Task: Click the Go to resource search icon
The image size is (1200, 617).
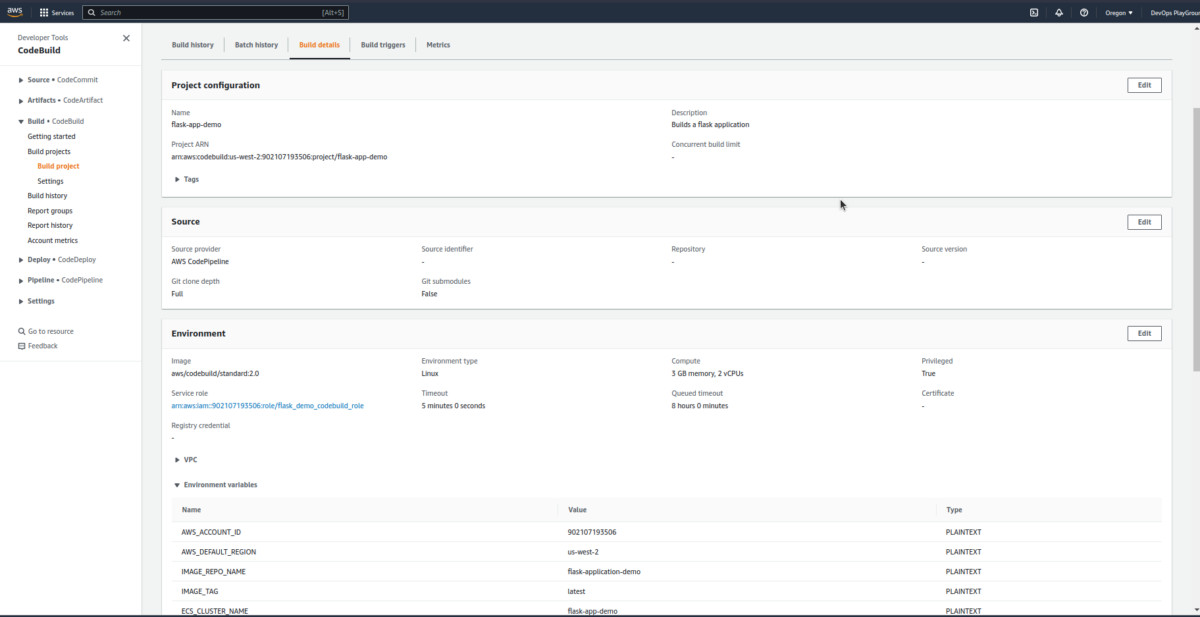Action: [22, 331]
